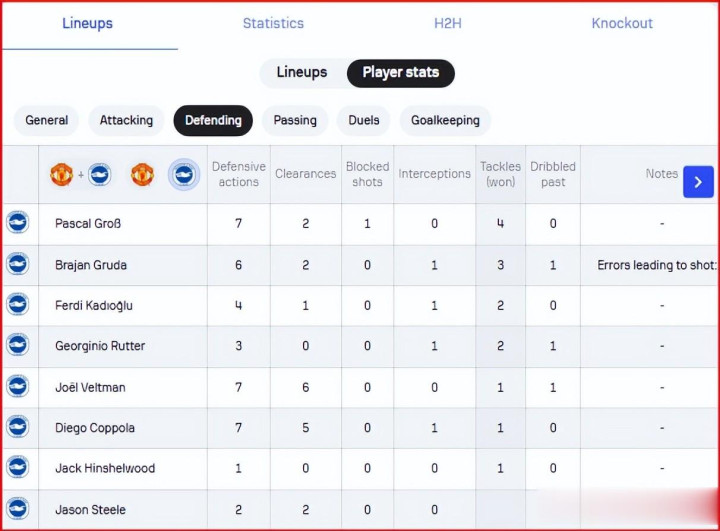Open Georginio Rutter's player page
This screenshot has width=720, height=531.
(x=100, y=346)
